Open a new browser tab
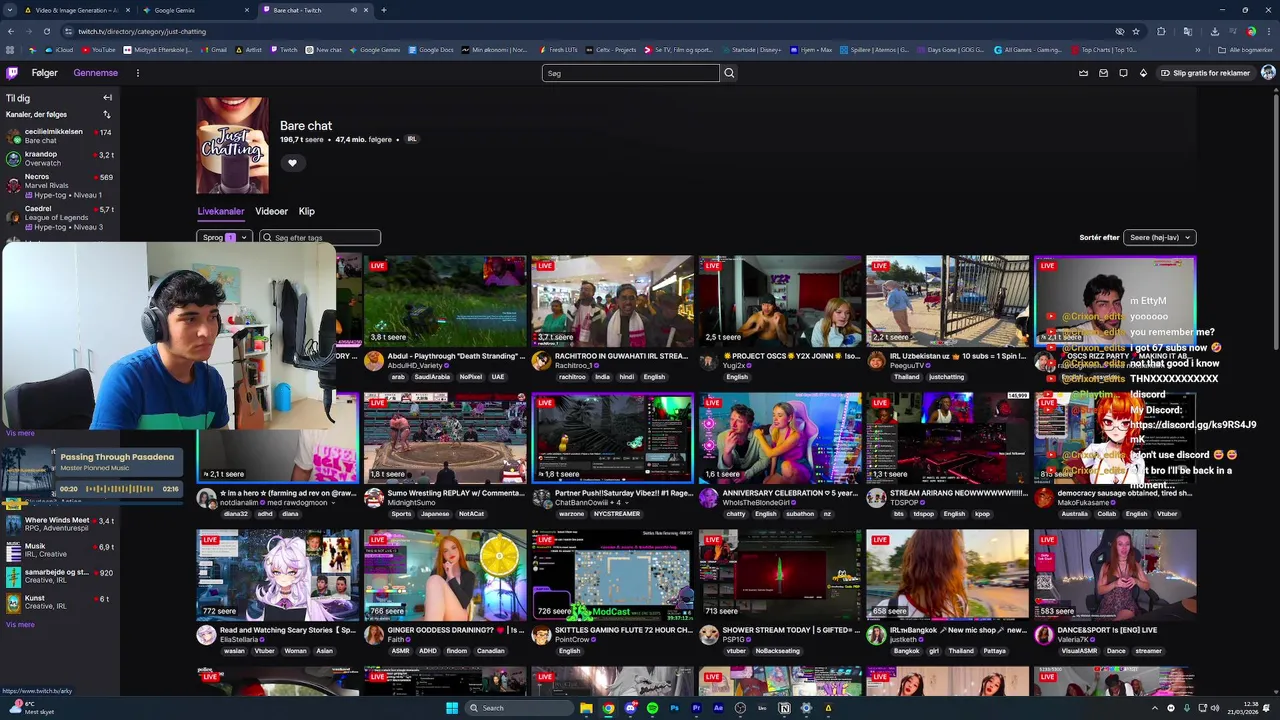 383,10
